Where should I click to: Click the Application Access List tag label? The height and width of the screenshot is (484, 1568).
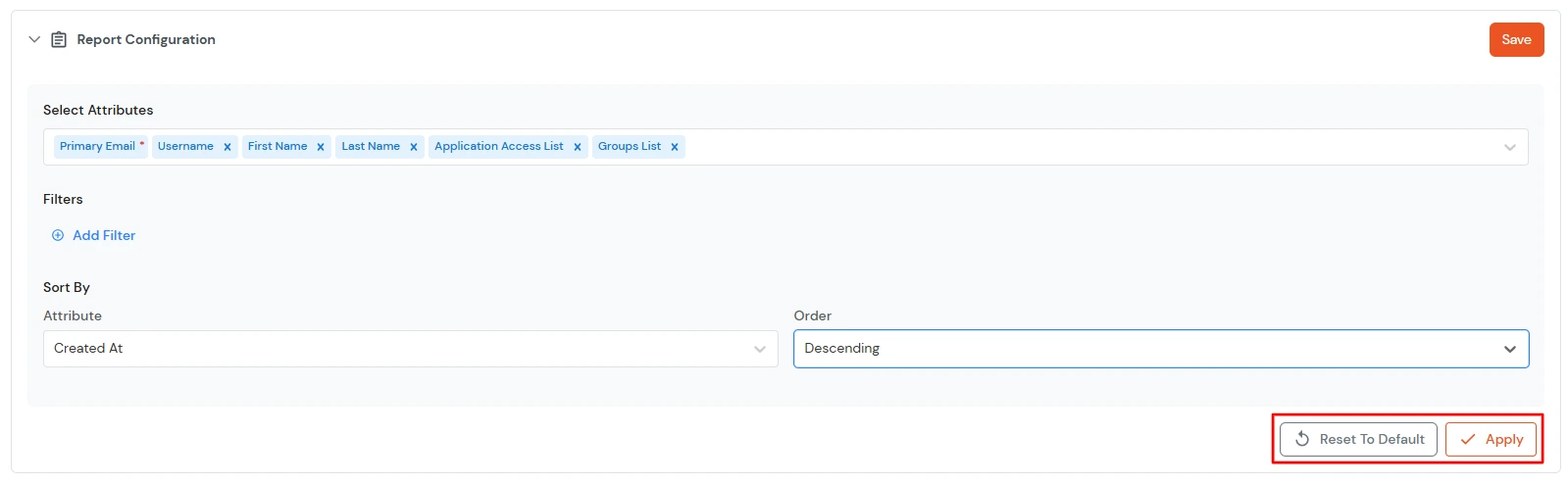pyautogui.click(x=499, y=146)
